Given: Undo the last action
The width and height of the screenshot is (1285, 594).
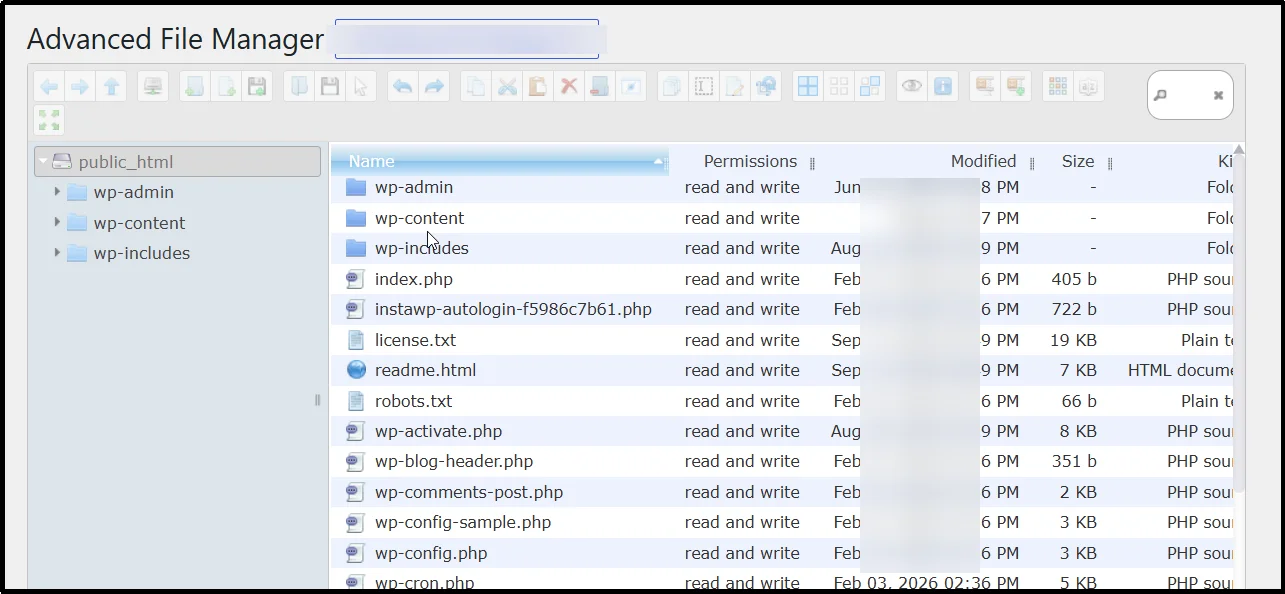Looking at the screenshot, I should pos(402,87).
